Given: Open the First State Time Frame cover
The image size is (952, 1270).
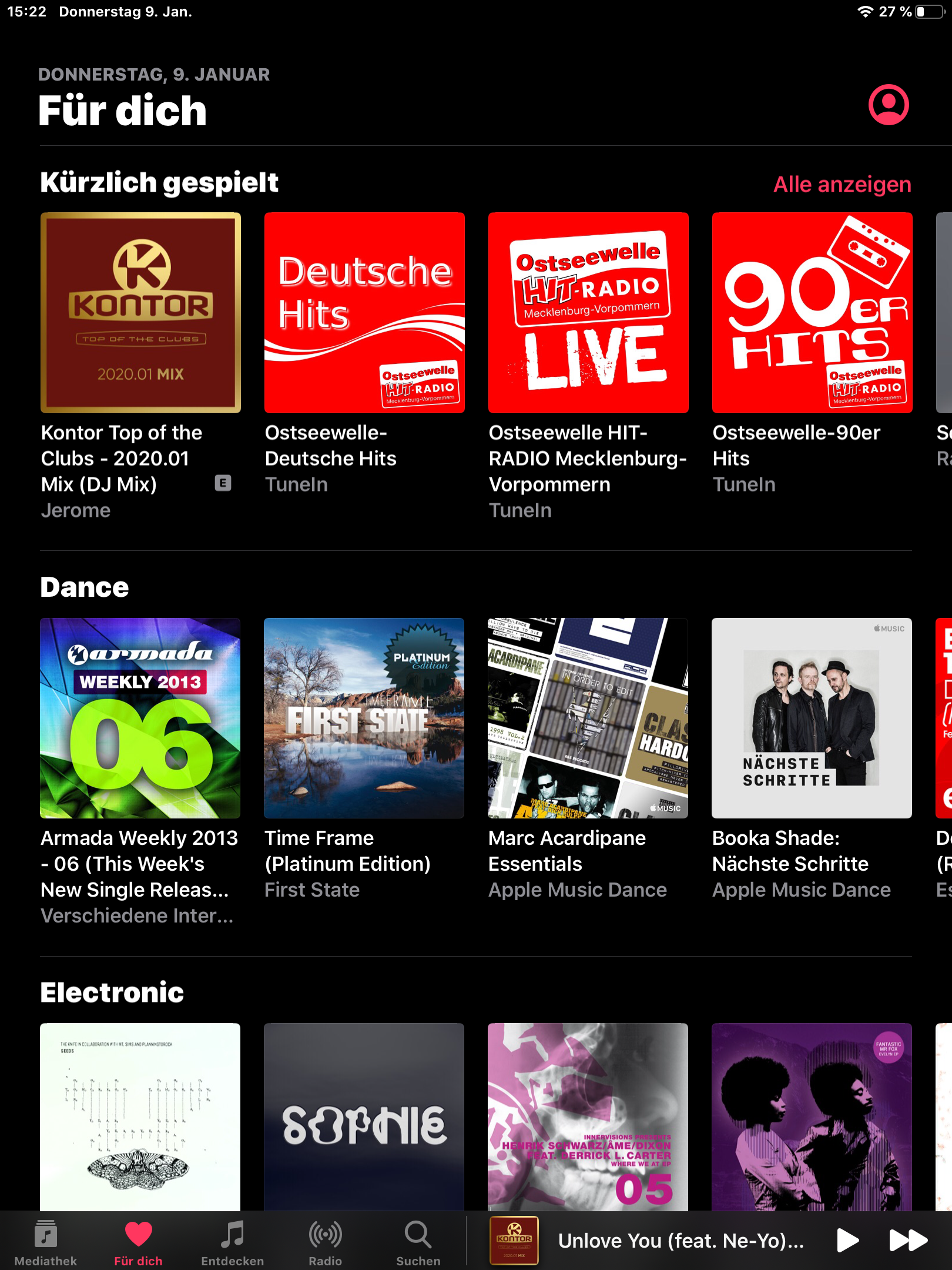Looking at the screenshot, I should coord(364,718).
